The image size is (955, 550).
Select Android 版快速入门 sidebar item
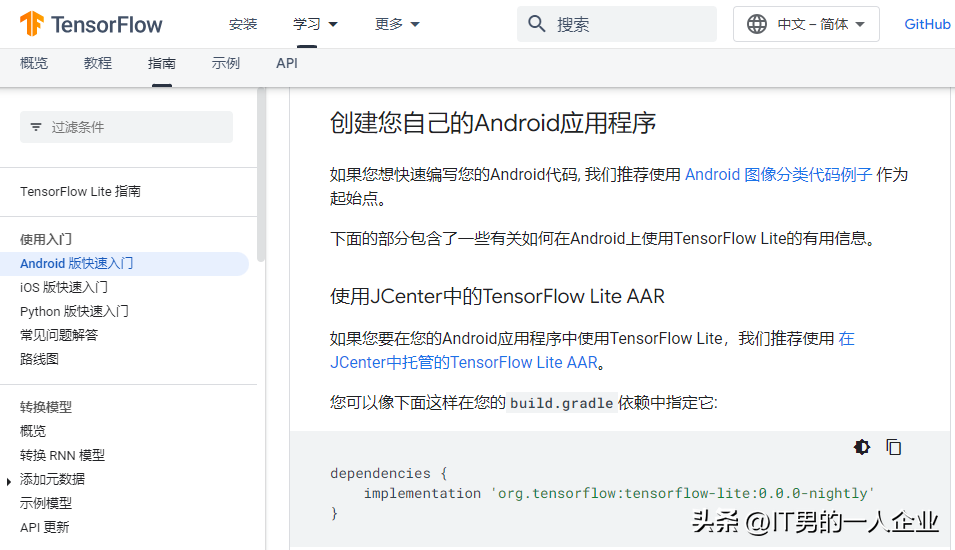click(124, 264)
